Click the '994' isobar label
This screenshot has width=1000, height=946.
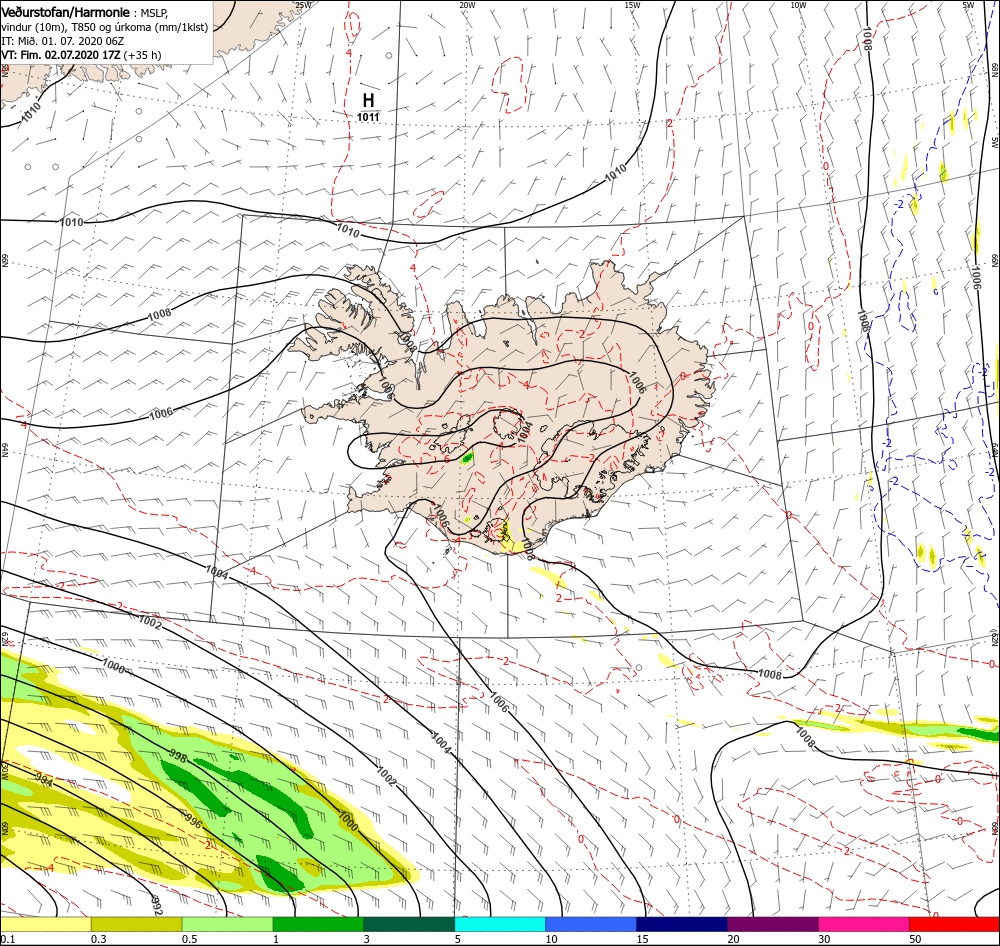point(44,780)
